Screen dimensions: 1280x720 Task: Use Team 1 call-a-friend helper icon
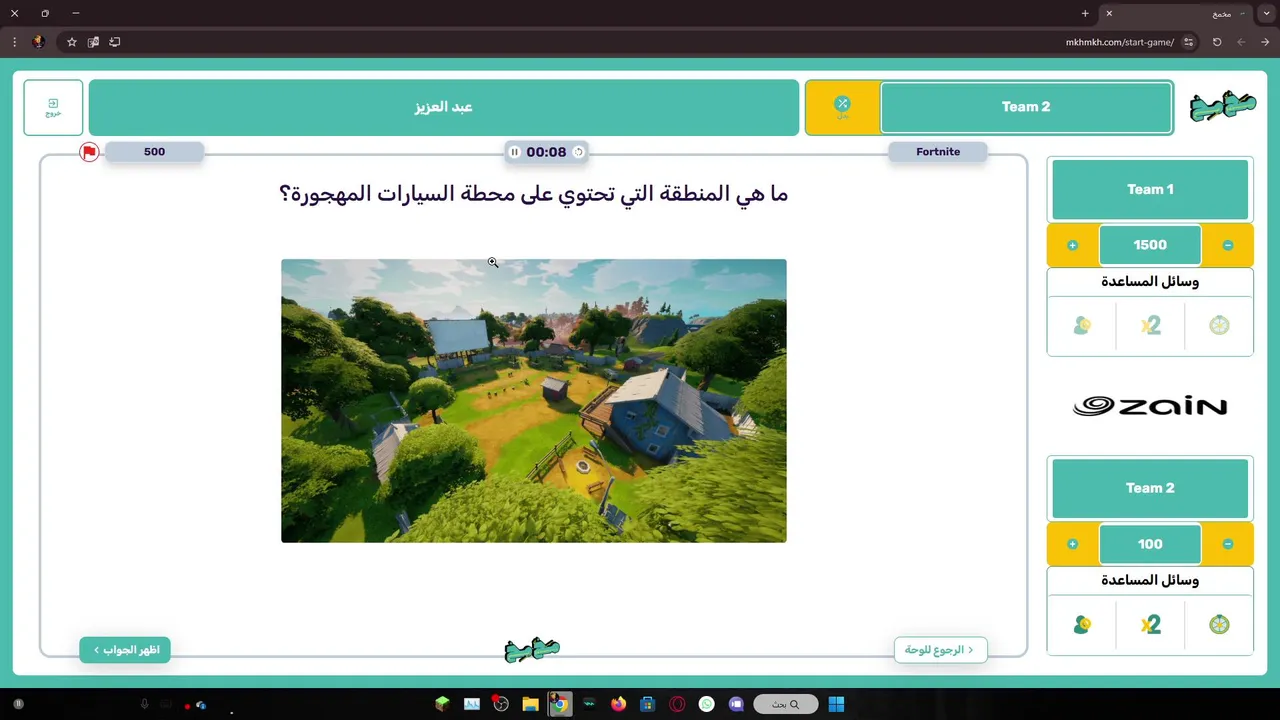(1082, 325)
